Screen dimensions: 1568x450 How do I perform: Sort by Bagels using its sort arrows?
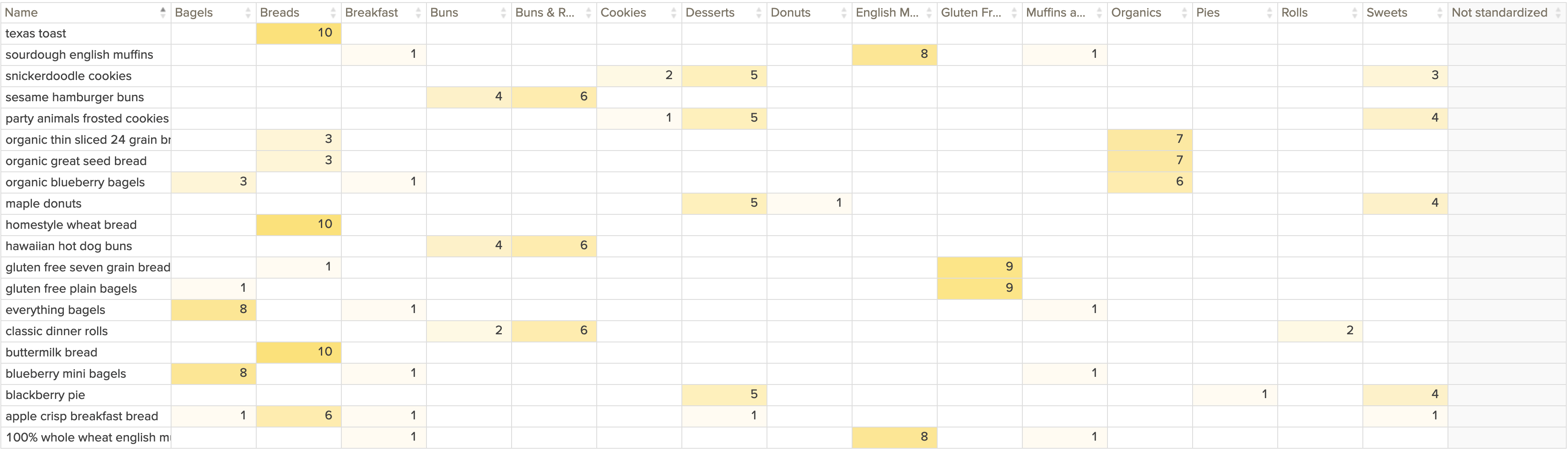click(x=248, y=13)
